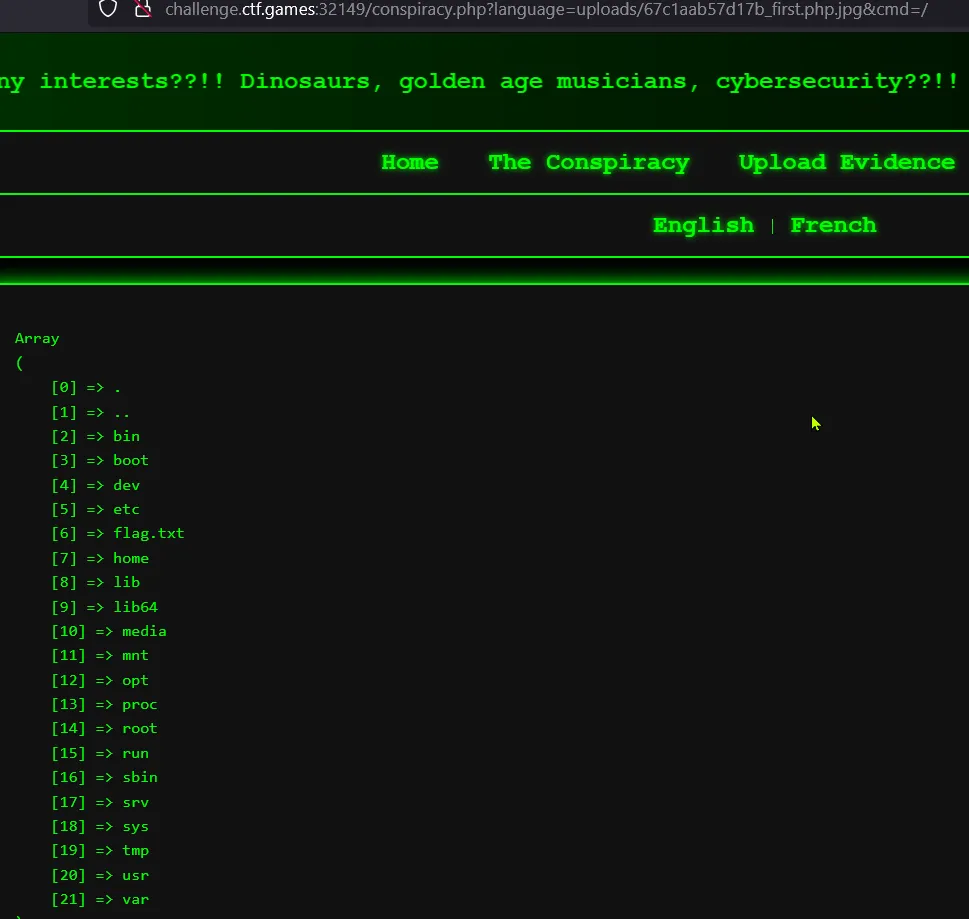Click the tmp directory entry
969x919 pixels.
pos(135,850)
